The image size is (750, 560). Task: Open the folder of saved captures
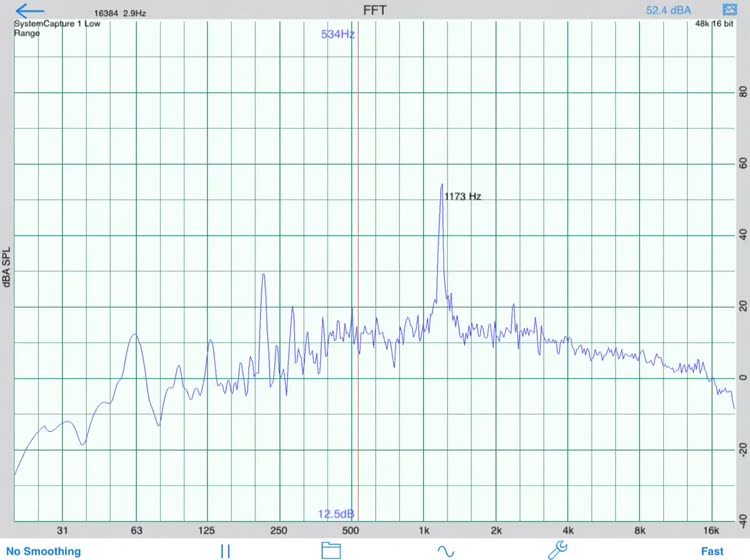click(x=331, y=550)
